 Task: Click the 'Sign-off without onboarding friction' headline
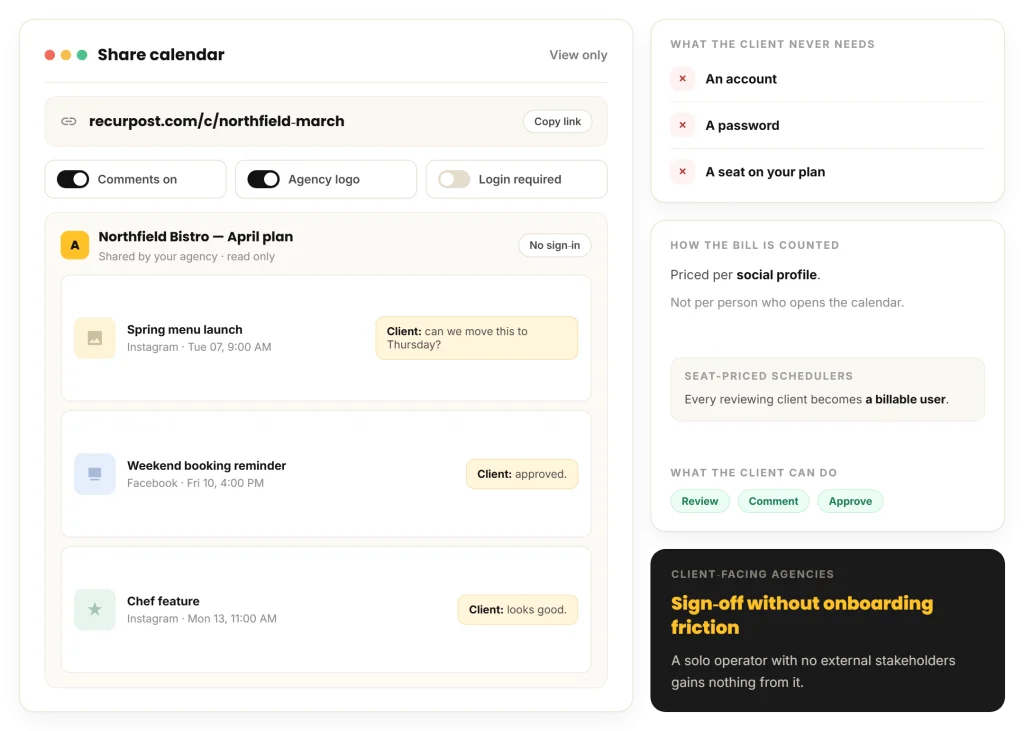coord(802,615)
